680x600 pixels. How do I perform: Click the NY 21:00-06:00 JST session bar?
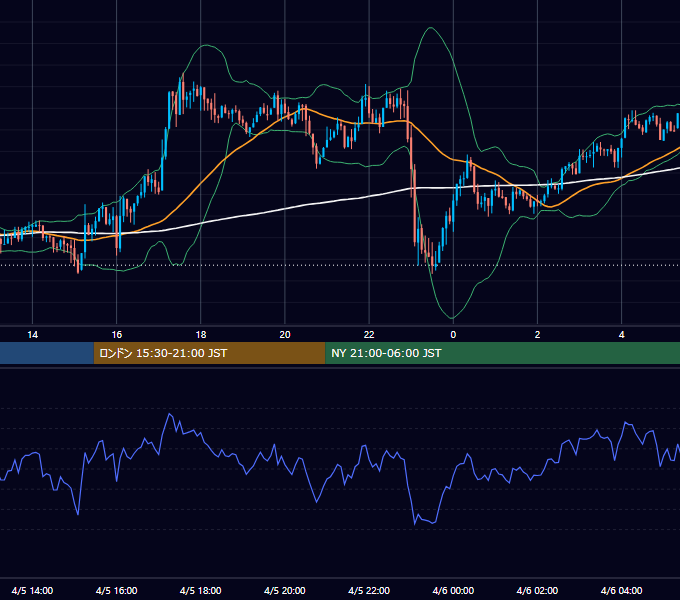coord(503,353)
